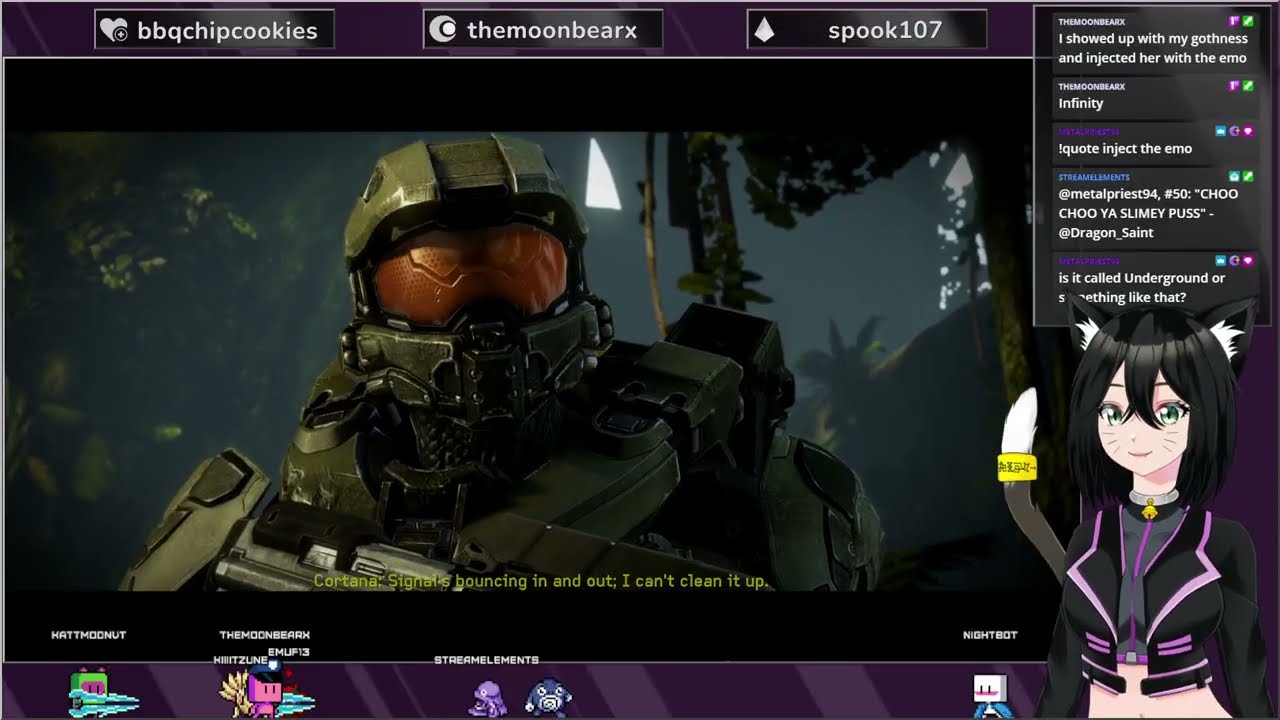Click the @metalpriest94 mention in chat
Screen dimensions: 1280x720
(x=1110, y=194)
